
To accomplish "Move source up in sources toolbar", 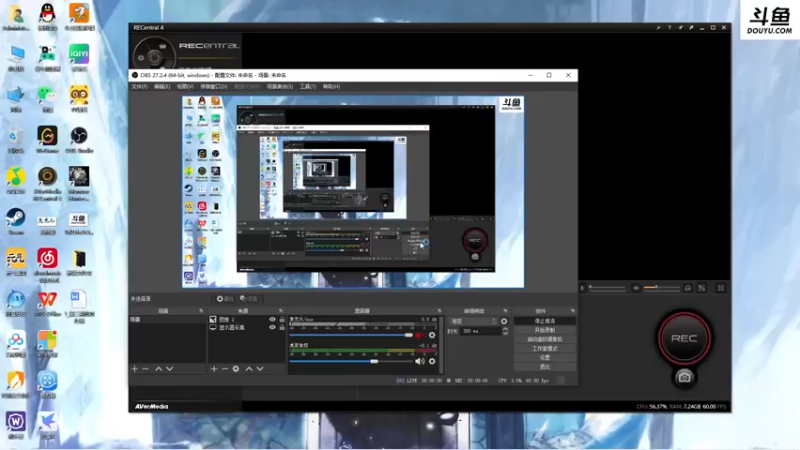I will 249,368.
